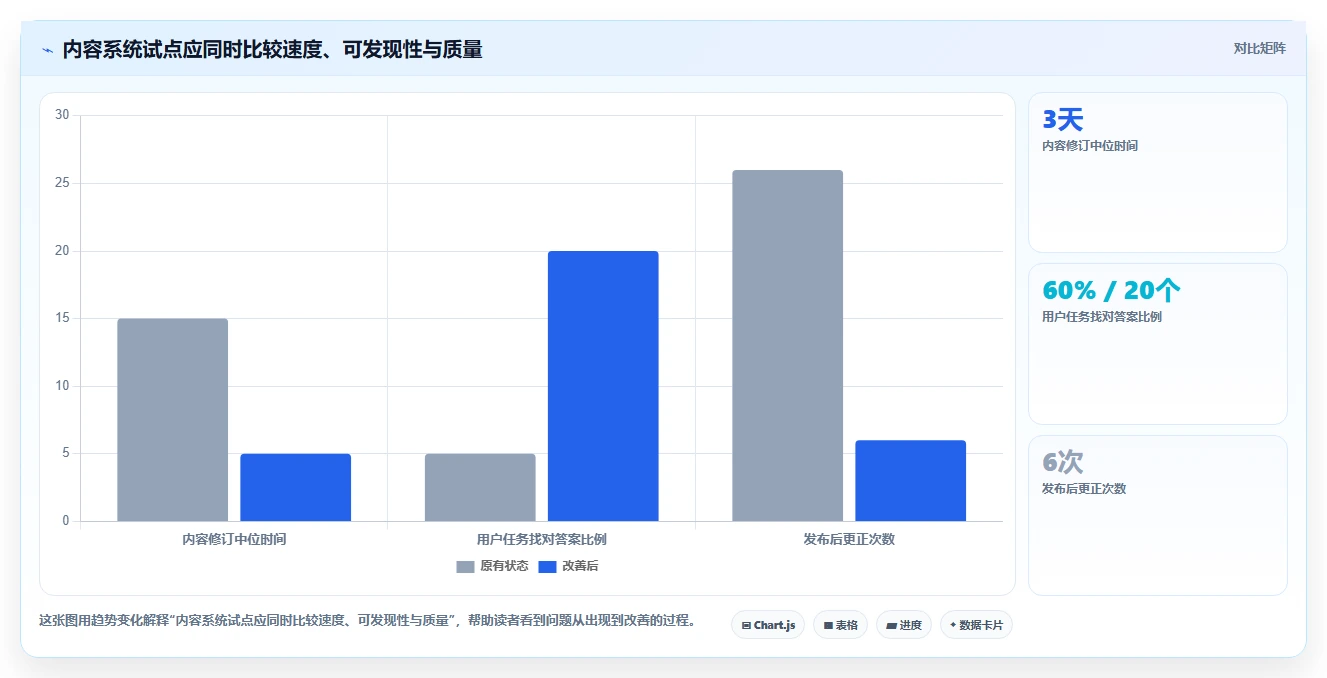
Task: Click the 发布后更正次数 x-axis label
Action: 849,539
